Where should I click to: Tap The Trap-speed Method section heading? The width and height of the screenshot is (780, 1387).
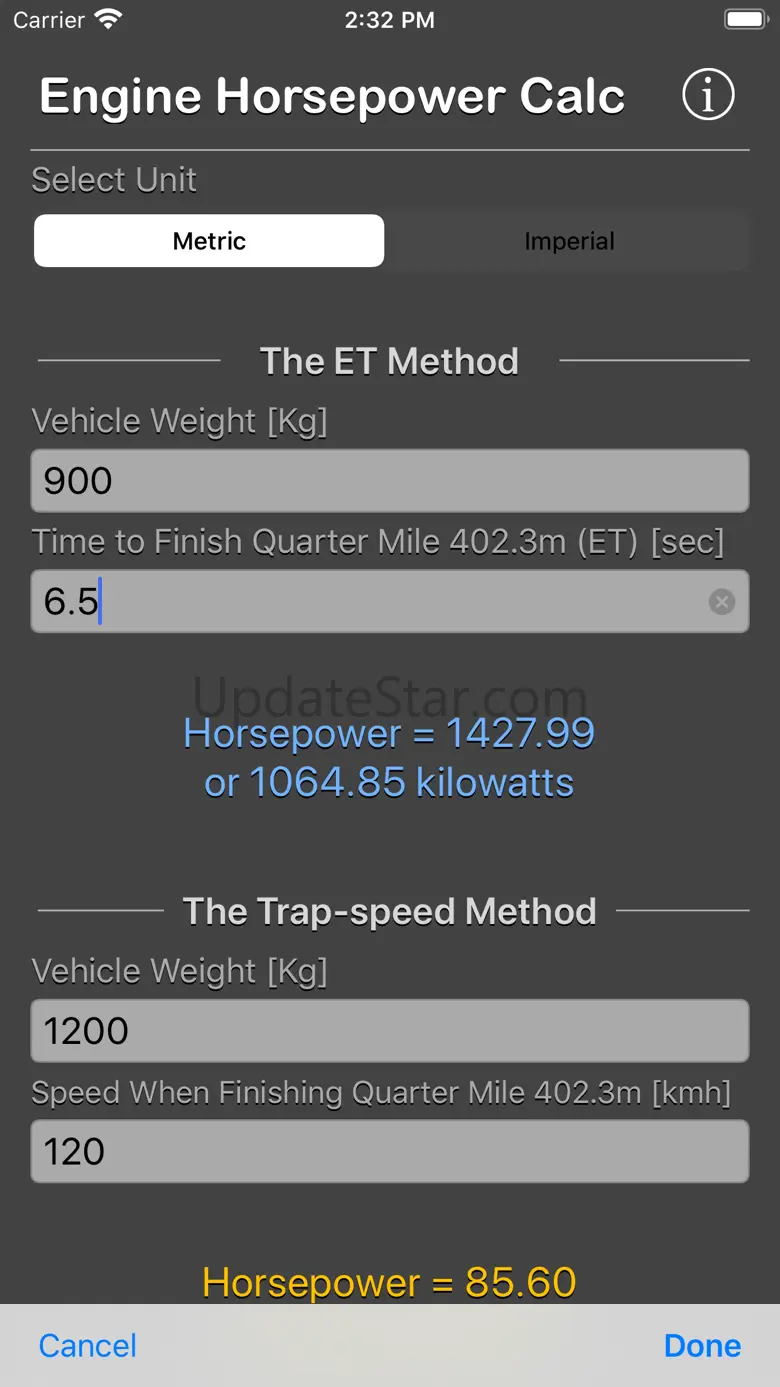389,911
